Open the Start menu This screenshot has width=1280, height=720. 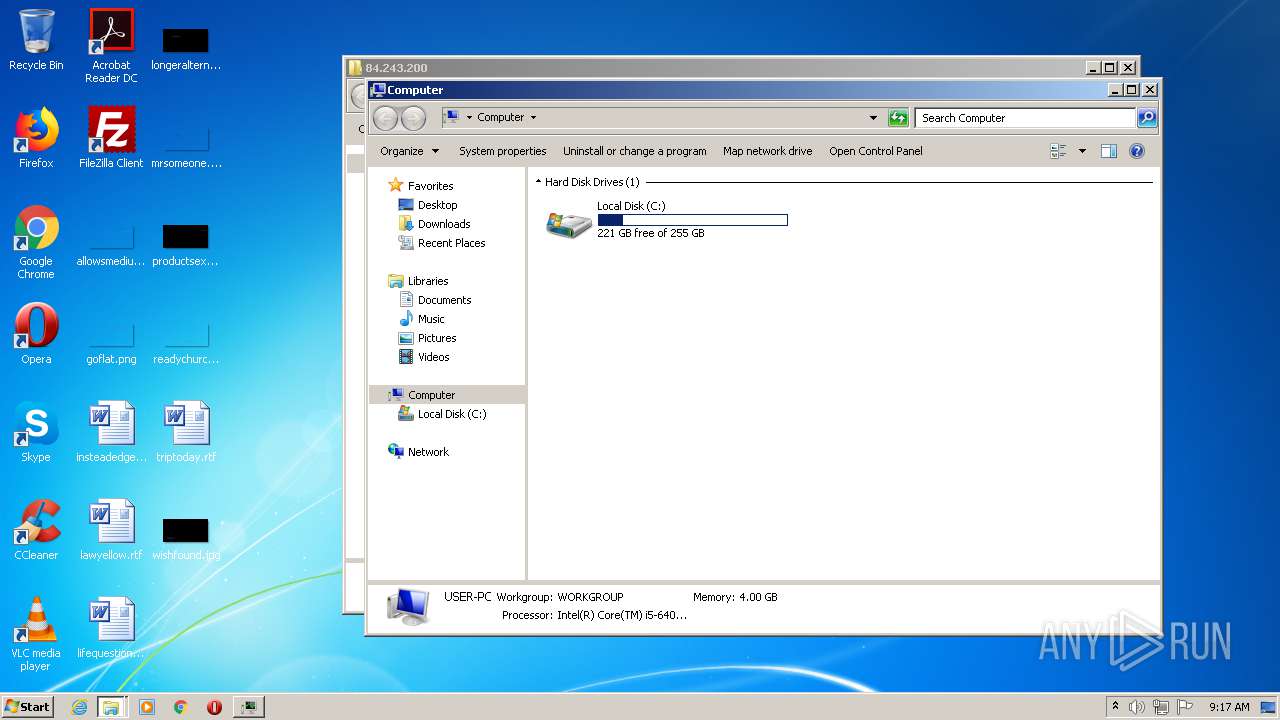pos(27,706)
